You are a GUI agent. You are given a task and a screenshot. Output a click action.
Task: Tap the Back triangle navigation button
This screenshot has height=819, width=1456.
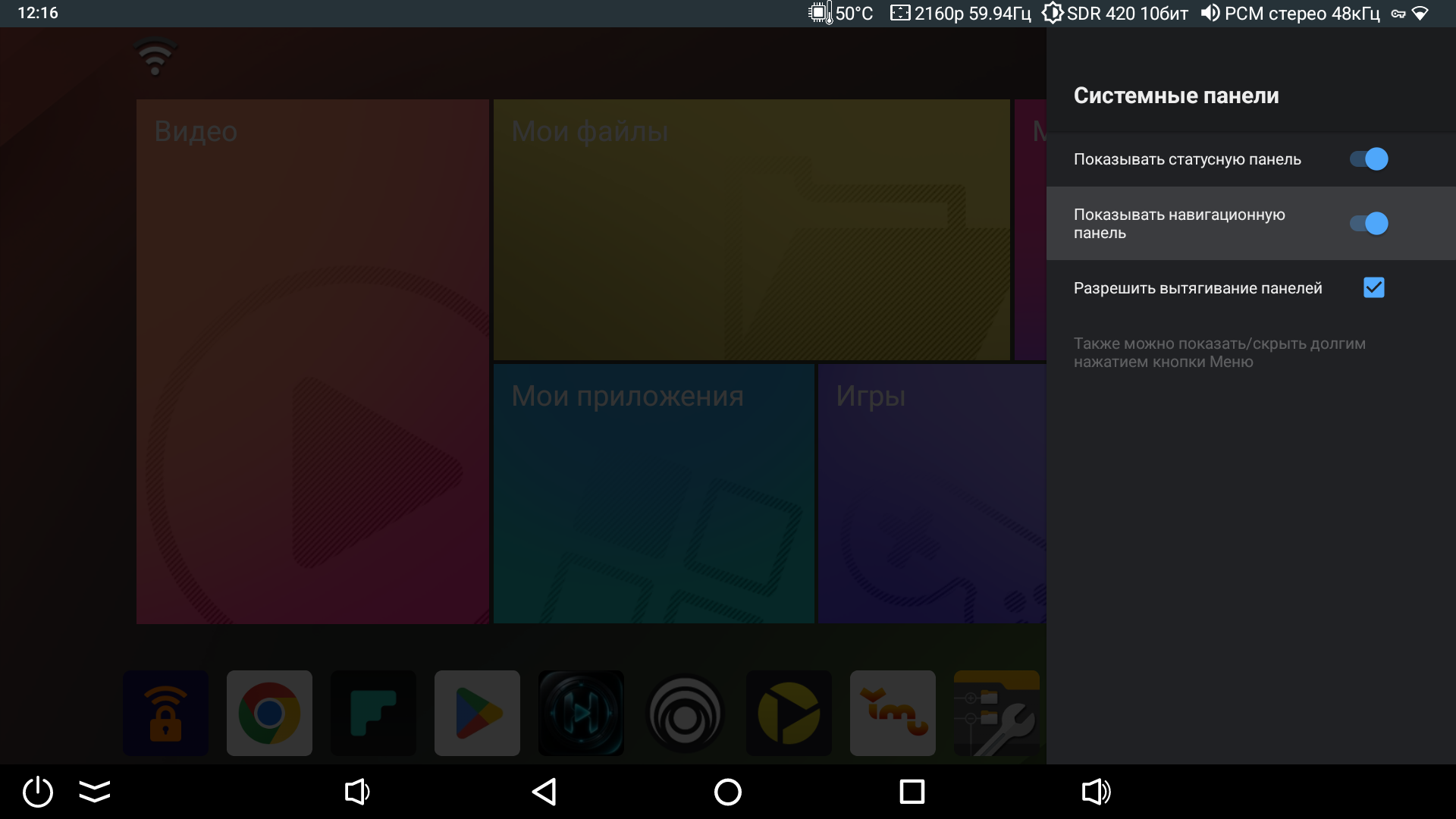(x=544, y=792)
